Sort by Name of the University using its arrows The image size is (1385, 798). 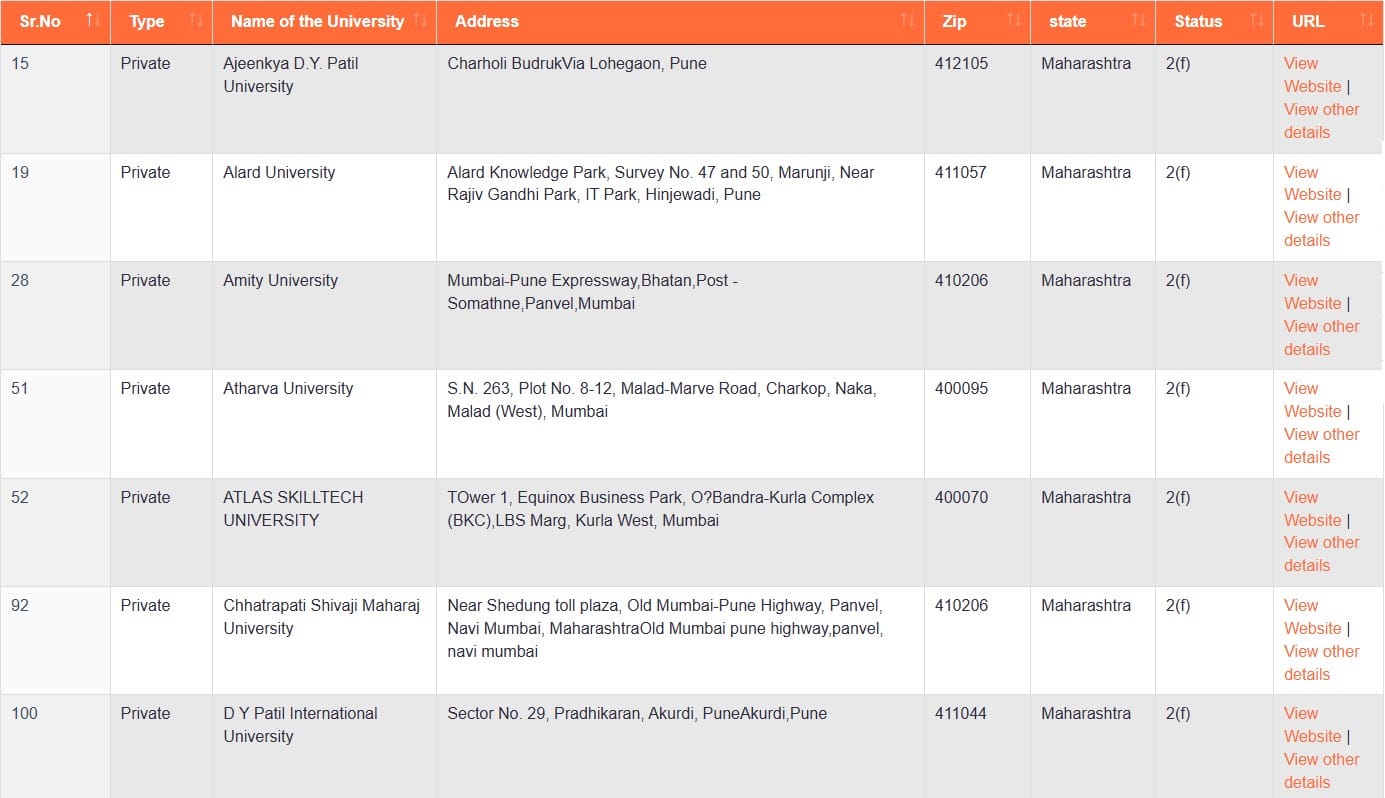coord(419,20)
